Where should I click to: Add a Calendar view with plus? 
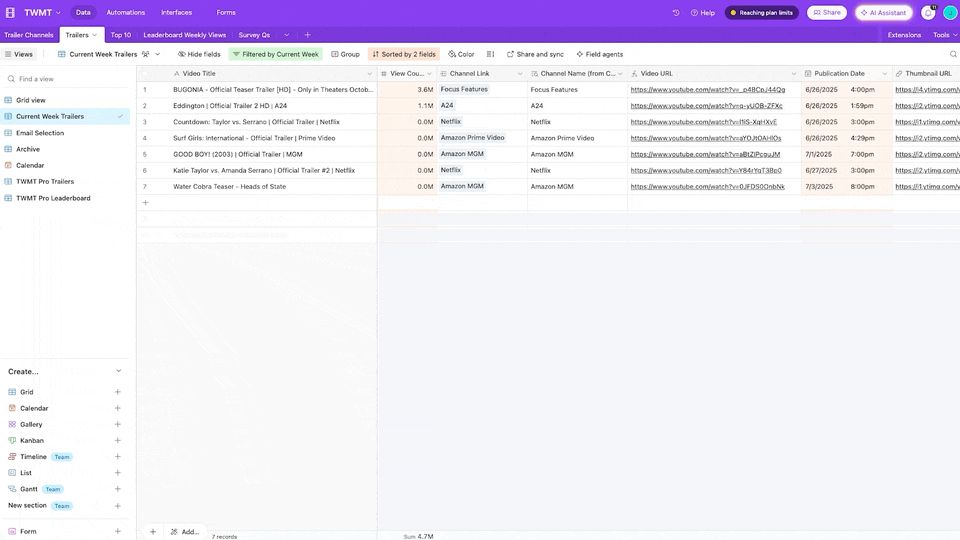(x=118, y=408)
